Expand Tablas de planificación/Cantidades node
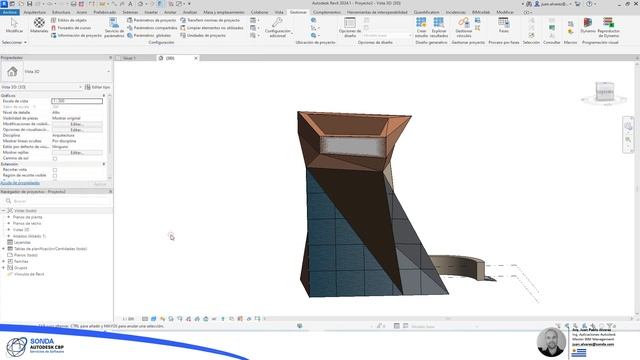The width and height of the screenshot is (640, 360). (x=4, y=249)
